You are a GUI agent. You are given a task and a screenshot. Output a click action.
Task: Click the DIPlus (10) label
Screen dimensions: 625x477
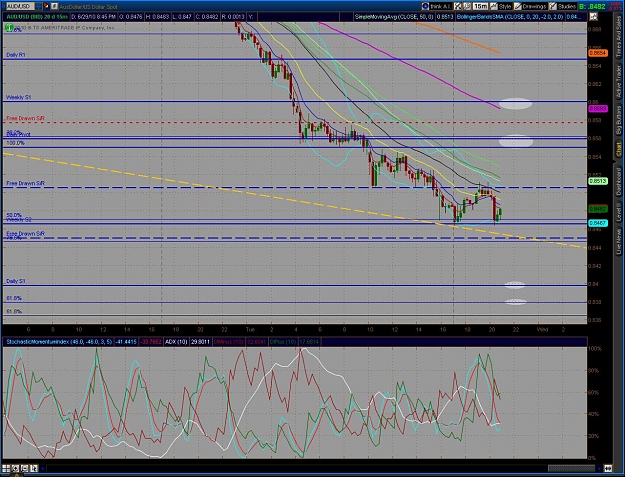tap(284, 342)
